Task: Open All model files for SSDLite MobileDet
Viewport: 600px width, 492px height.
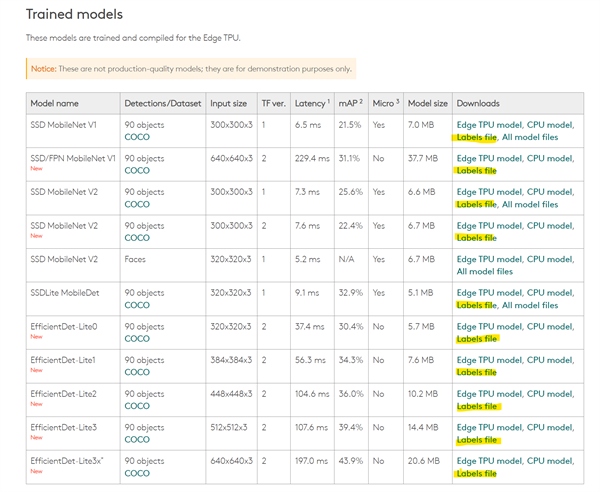Action: pos(530,305)
